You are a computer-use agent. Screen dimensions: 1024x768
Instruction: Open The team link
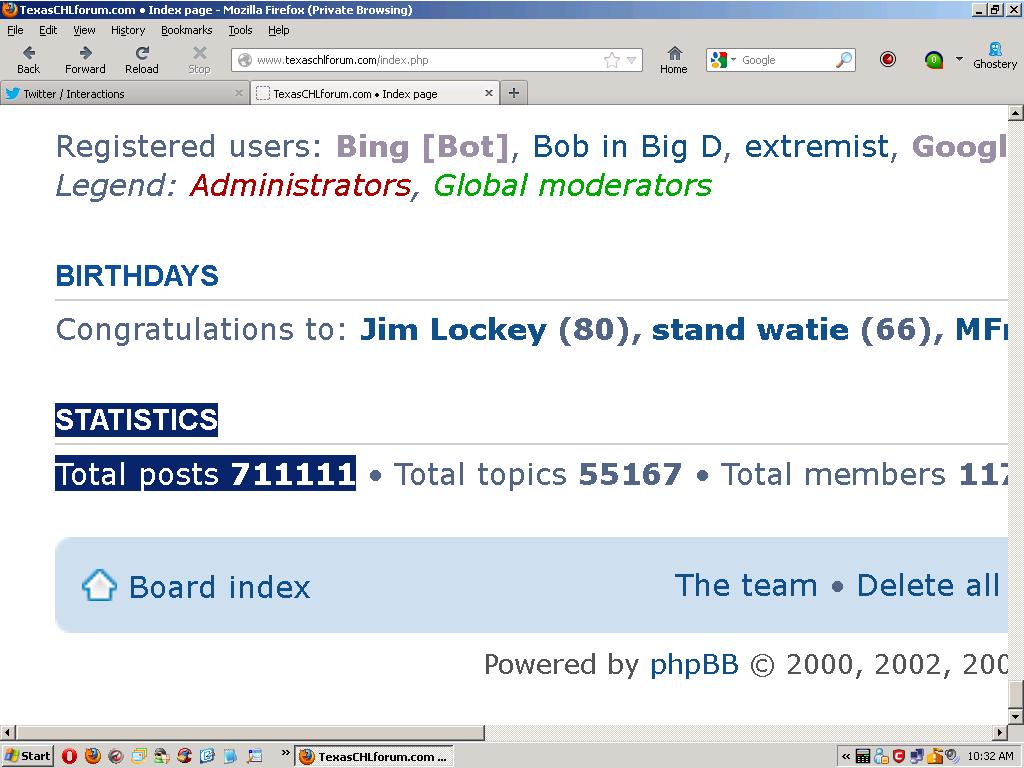tap(746, 586)
